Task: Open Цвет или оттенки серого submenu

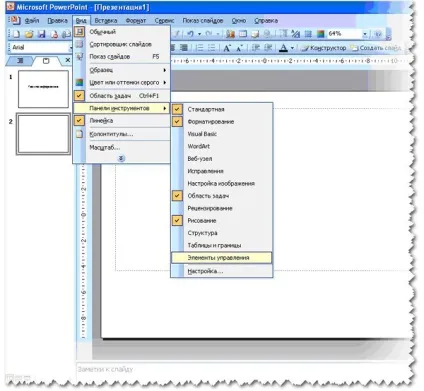Action: pyautogui.click(x=121, y=82)
